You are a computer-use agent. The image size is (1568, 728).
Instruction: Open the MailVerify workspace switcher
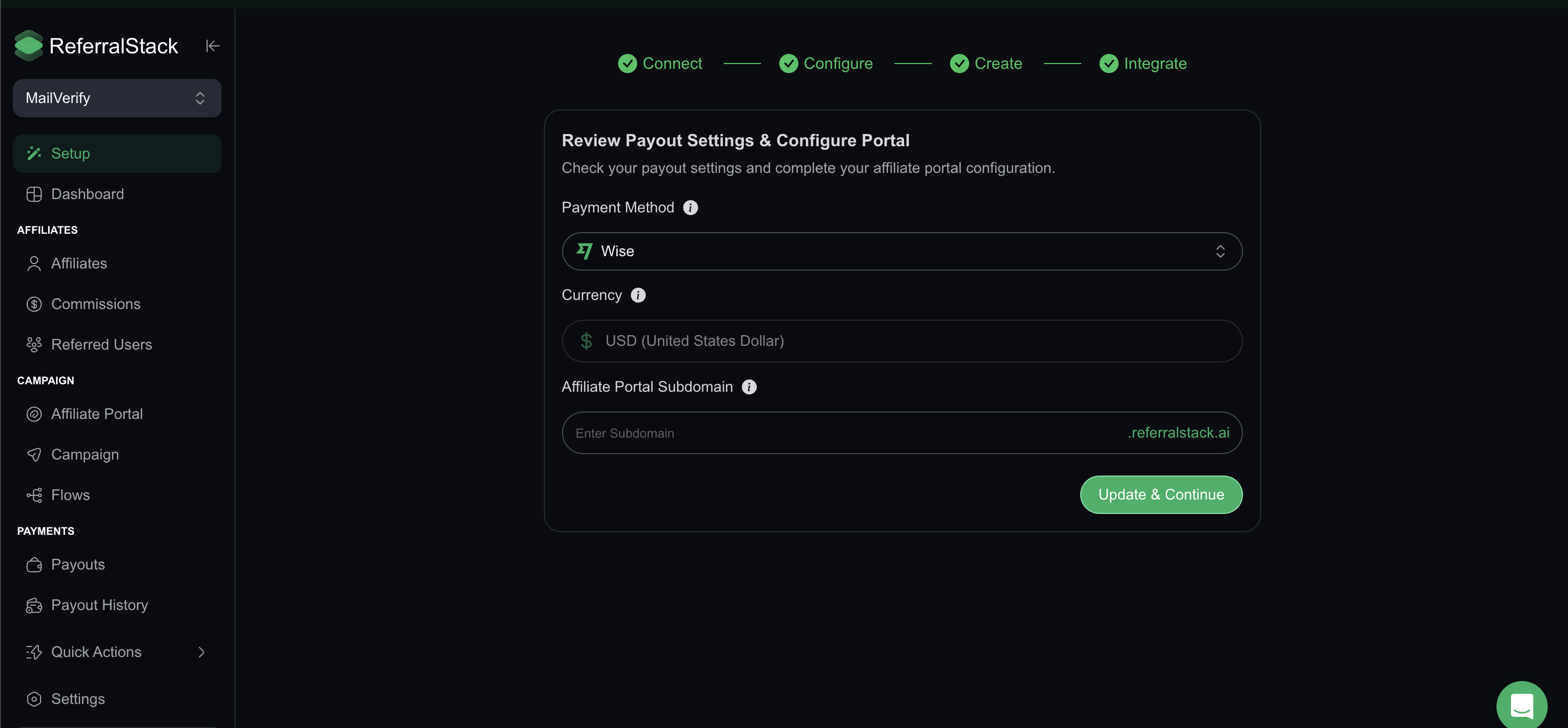(117, 98)
